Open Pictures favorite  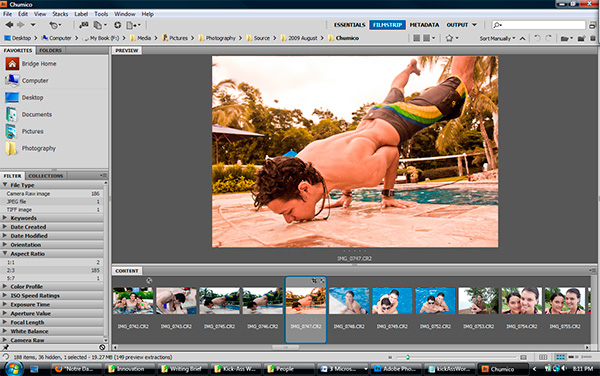pyautogui.click(x=32, y=131)
